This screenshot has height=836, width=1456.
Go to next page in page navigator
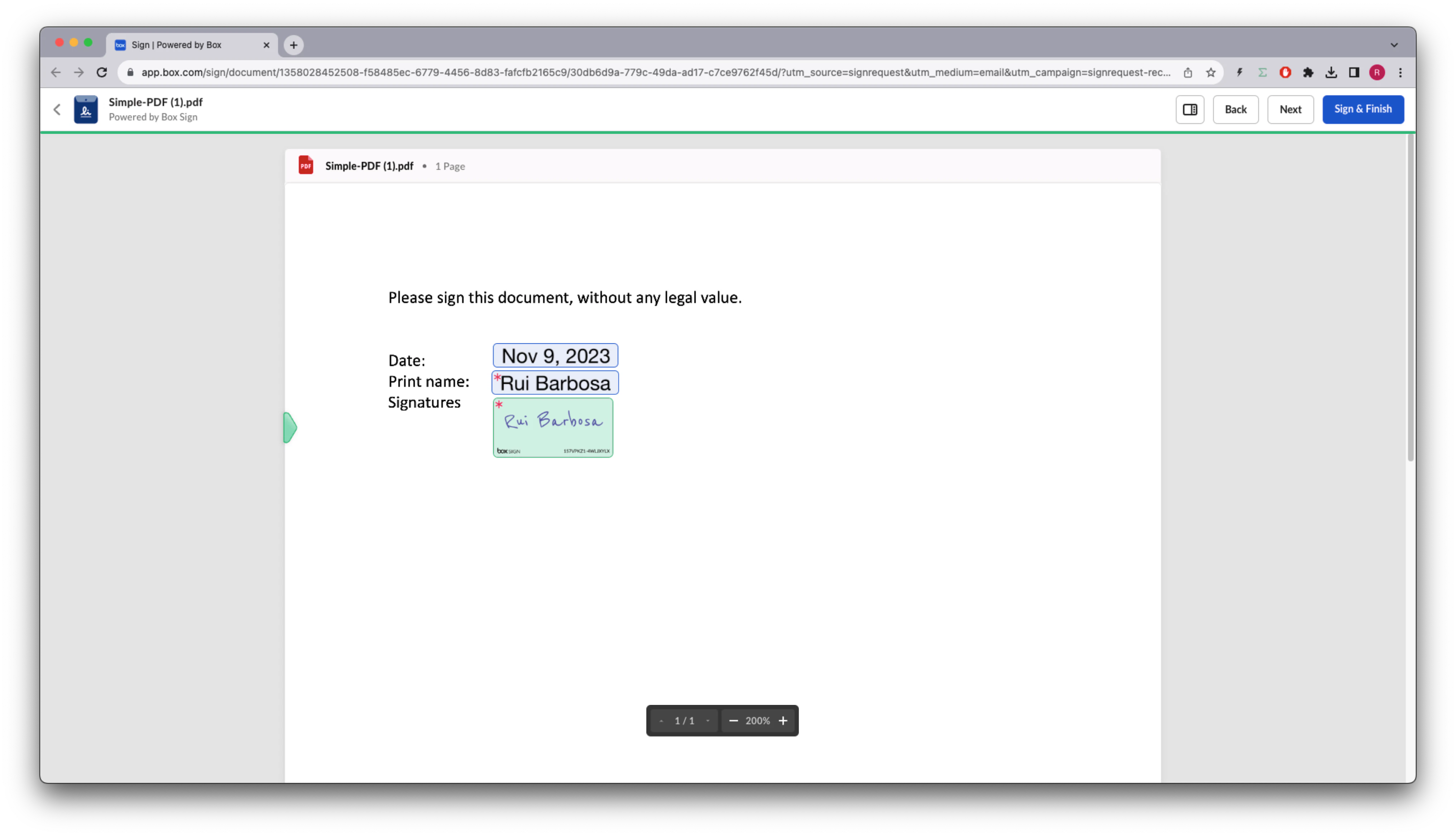click(x=707, y=721)
